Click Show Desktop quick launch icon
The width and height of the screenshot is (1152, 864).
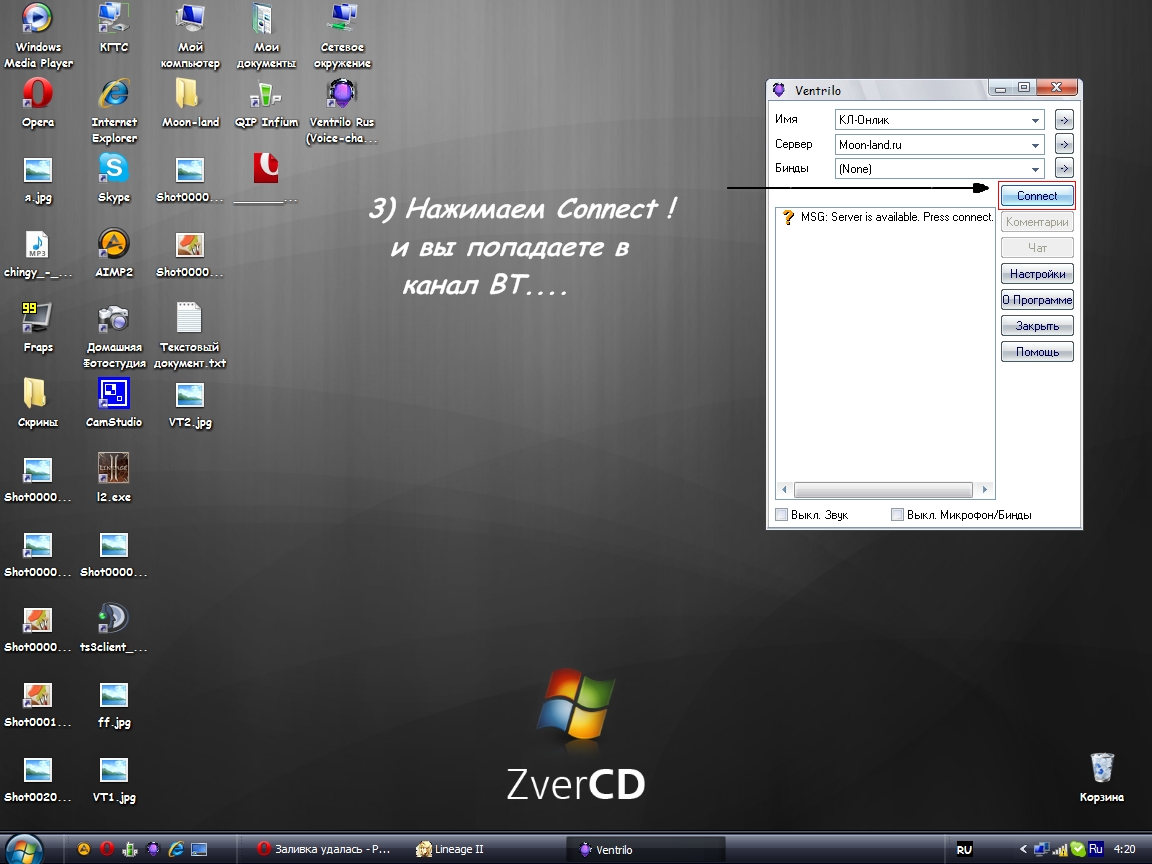[x=199, y=849]
